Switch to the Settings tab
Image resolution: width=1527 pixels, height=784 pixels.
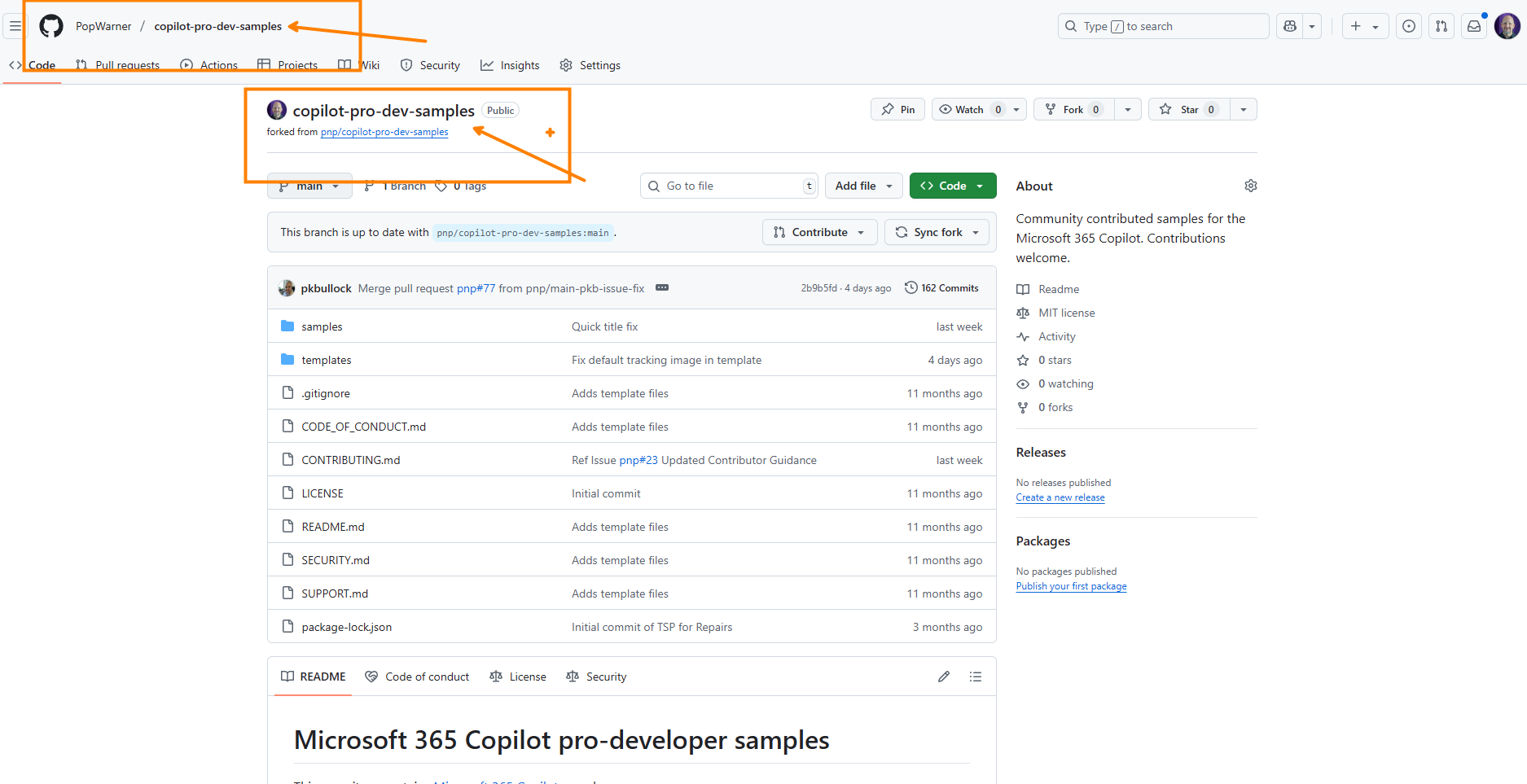pos(590,65)
